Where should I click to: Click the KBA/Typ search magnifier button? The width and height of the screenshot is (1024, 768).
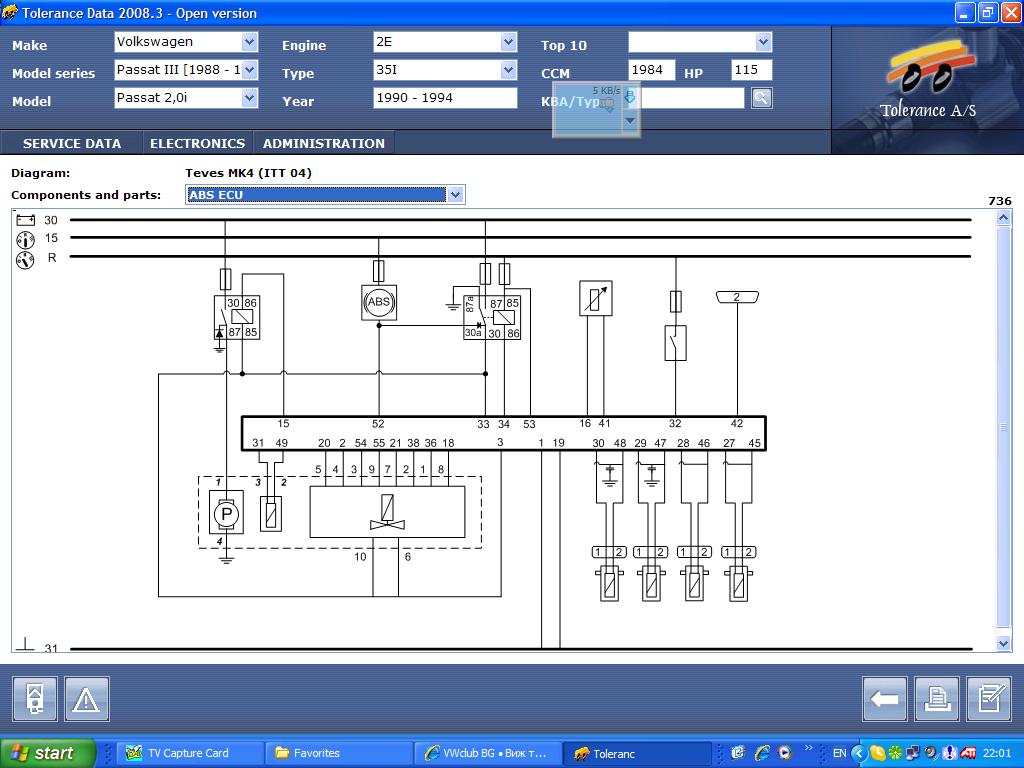tap(762, 98)
